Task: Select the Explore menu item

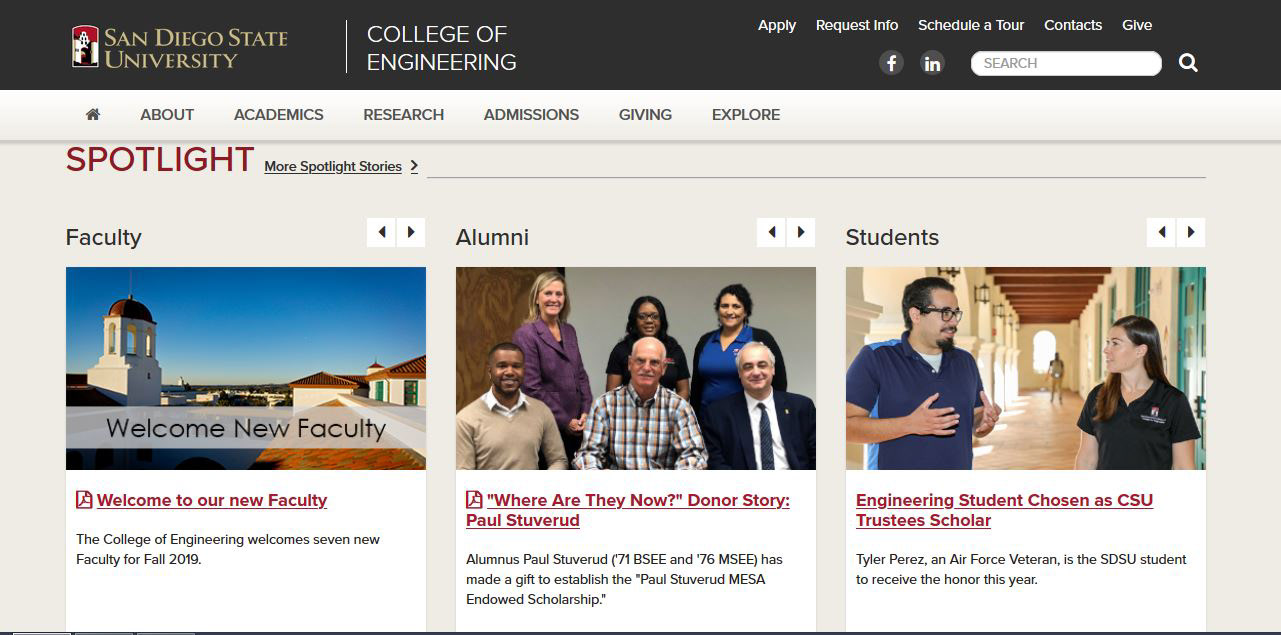Action: [746, 115]
